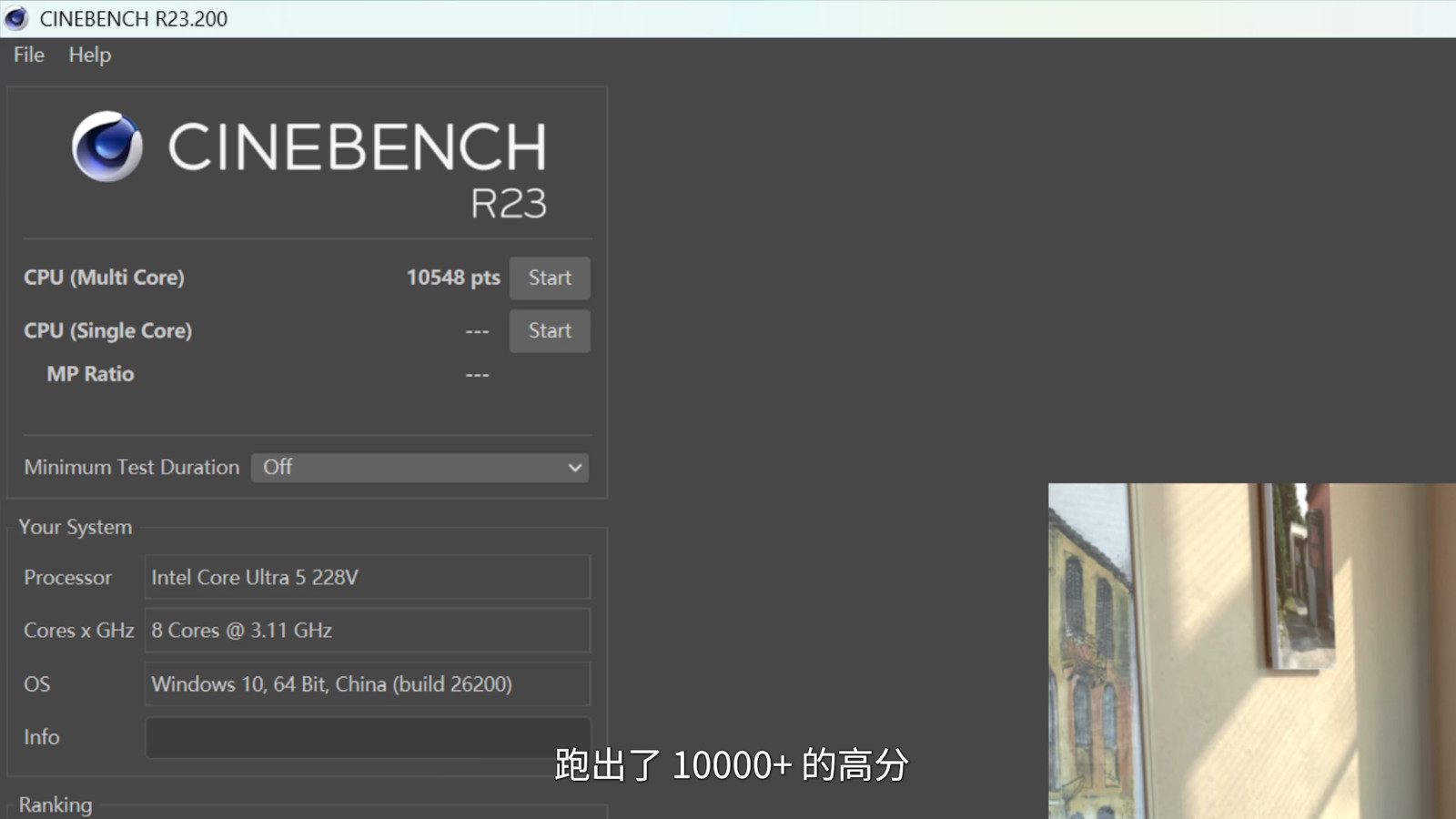1456x819 pixels.
Task: Click the Processor field showing Intel Core Ultra 5 228V
Action: [368, 577]
